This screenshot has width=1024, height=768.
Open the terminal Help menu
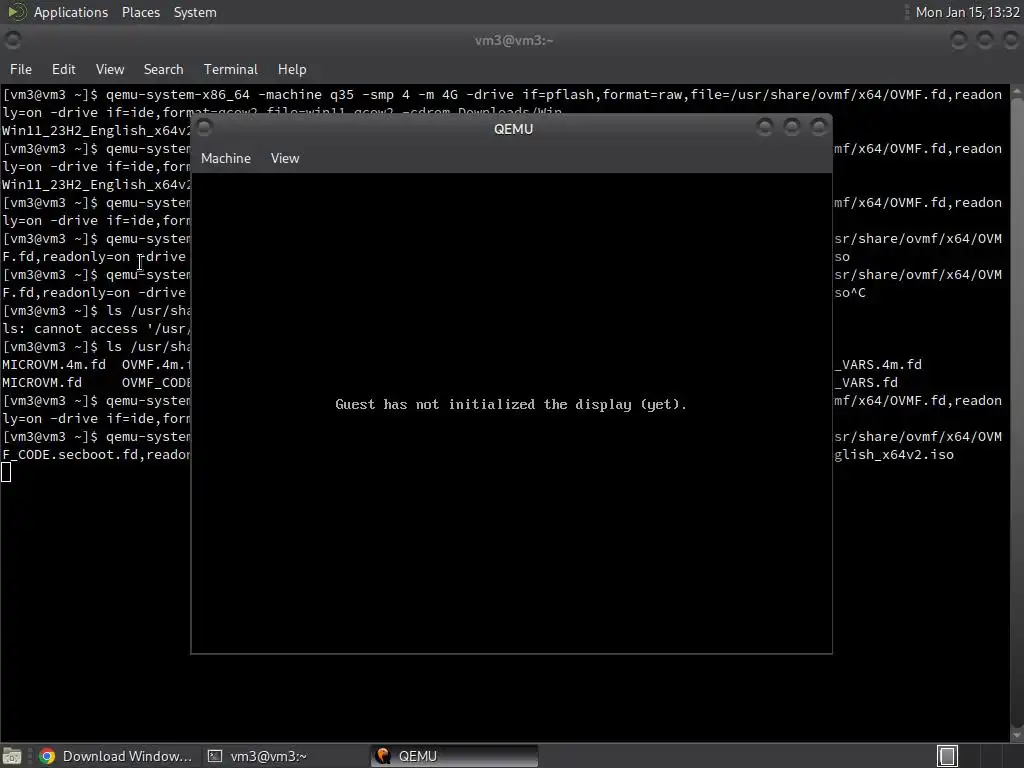click(x=292, y=69)
